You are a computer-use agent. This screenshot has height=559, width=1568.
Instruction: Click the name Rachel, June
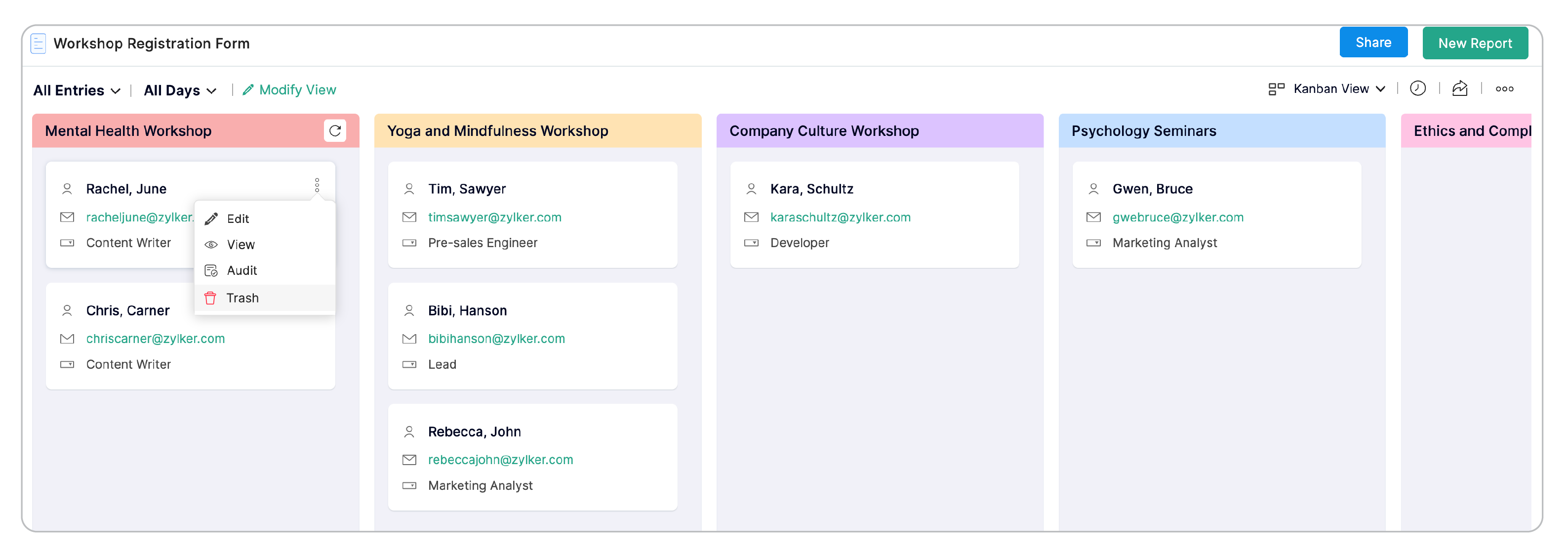click(x=126, y=189)
